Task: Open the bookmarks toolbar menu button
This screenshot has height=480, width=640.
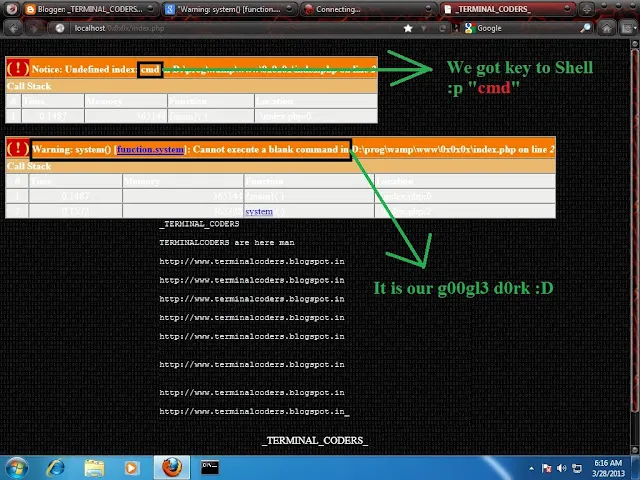Action: pyautogui.click(x=628, y=28)
